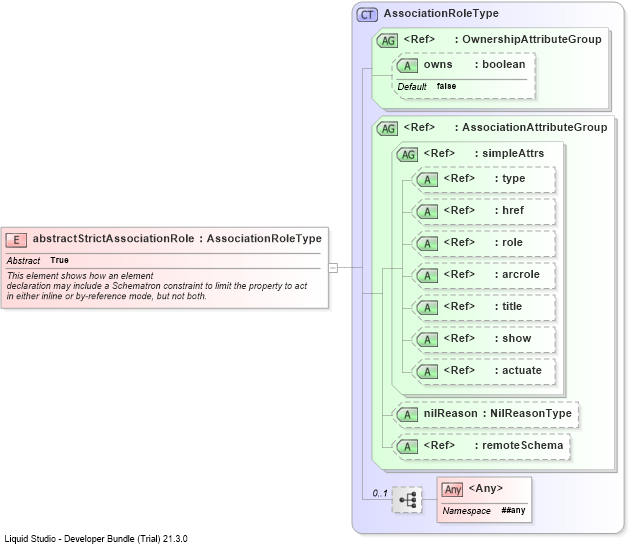
Task: Click the CT complex type icon
Action: 367,15
